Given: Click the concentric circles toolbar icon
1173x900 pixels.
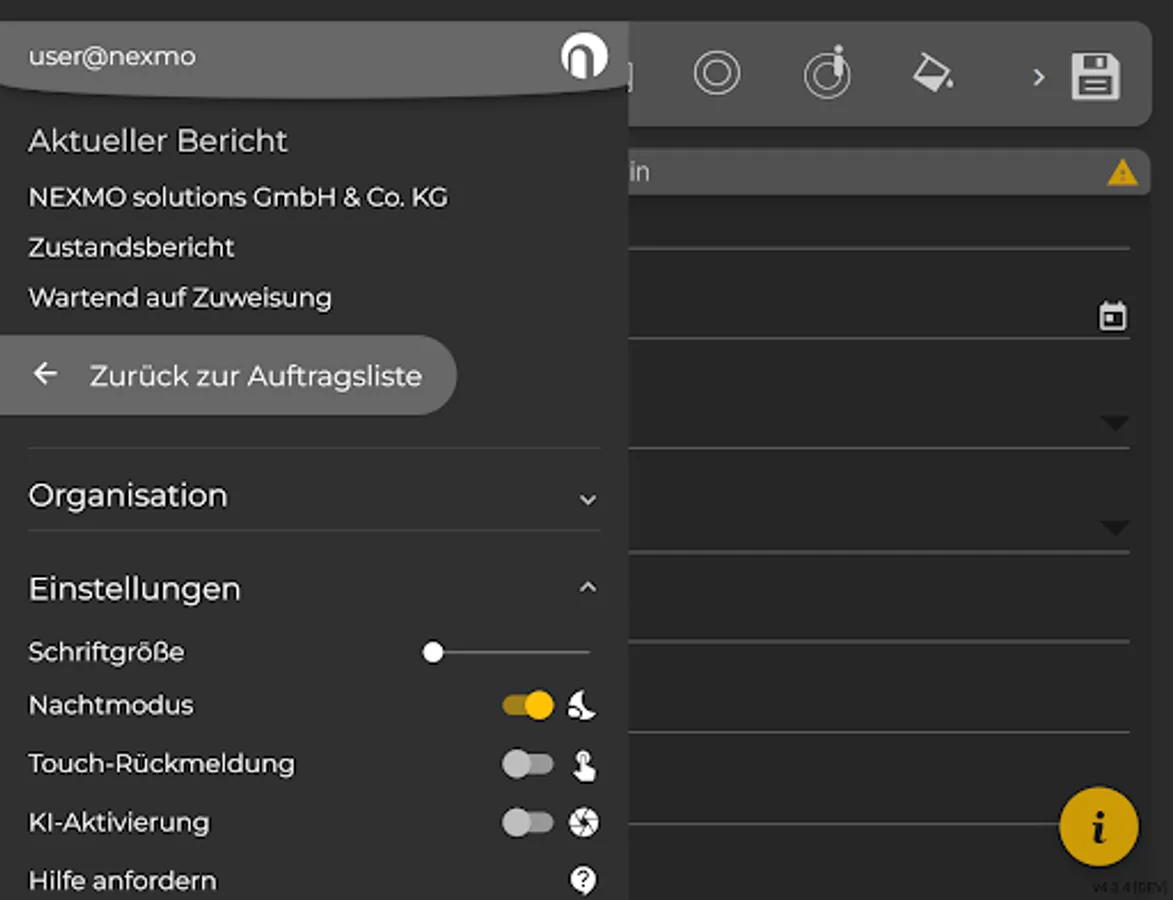Looking at the screenshot, I should point(717,74).
